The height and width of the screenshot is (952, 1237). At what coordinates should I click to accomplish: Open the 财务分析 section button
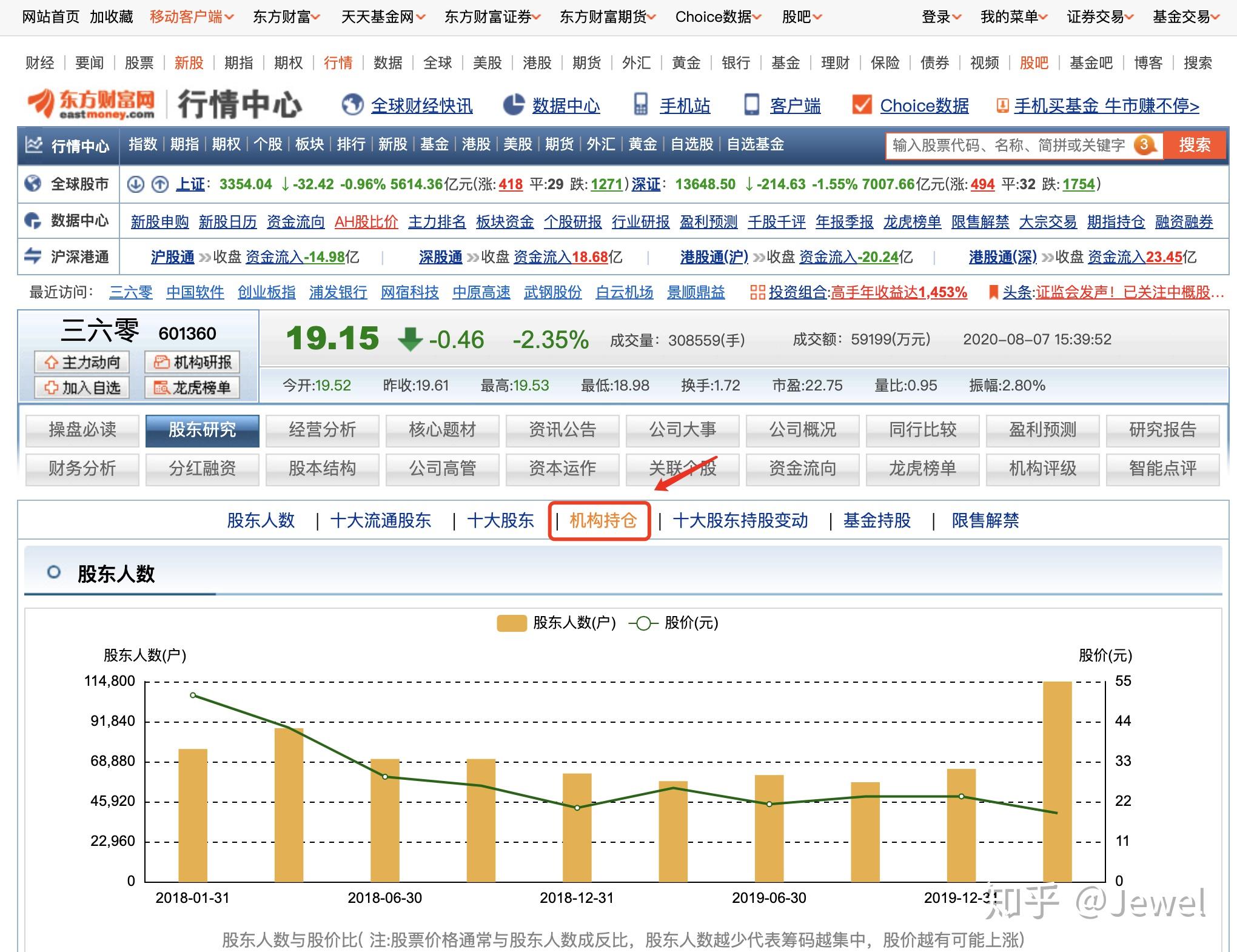tap(82, 469)
